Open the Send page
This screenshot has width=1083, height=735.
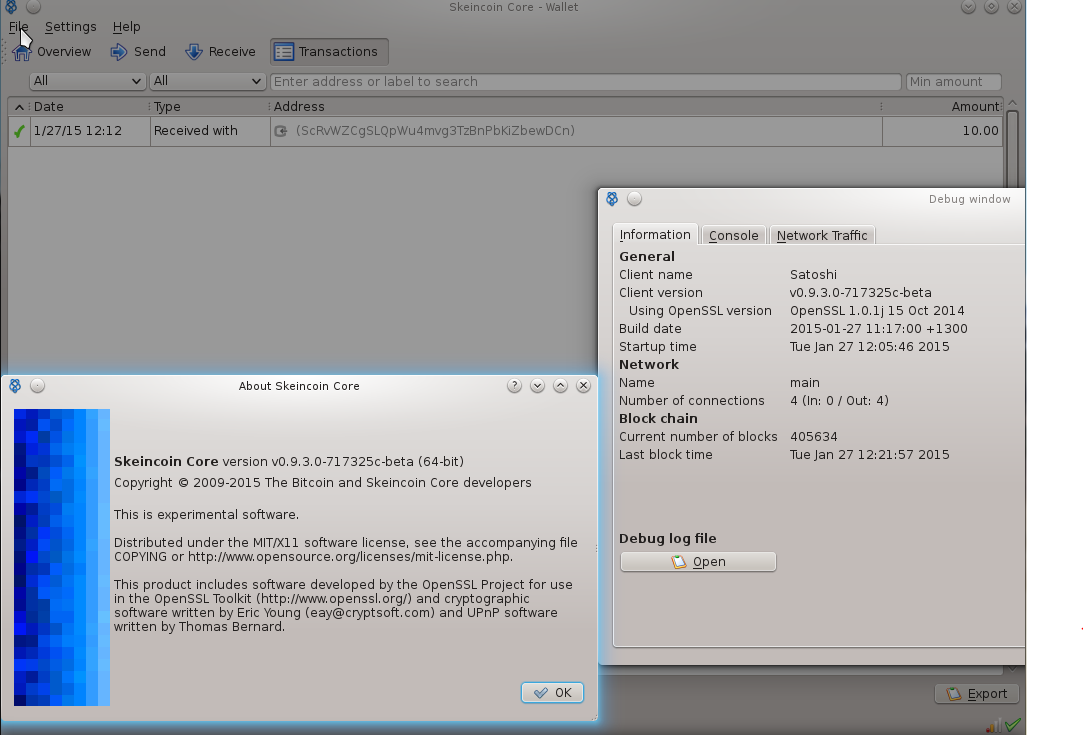pyautogui.click(x=138, y=52)
